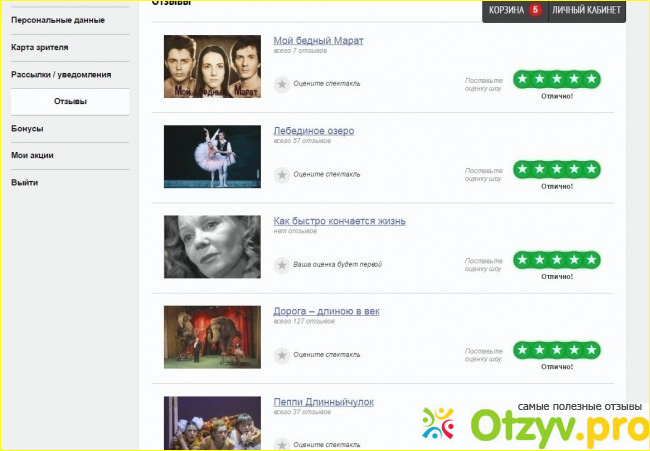Open the Корзина cart button
The width and height of the screenshot is (650, 451).
click(x=514, y=11)
